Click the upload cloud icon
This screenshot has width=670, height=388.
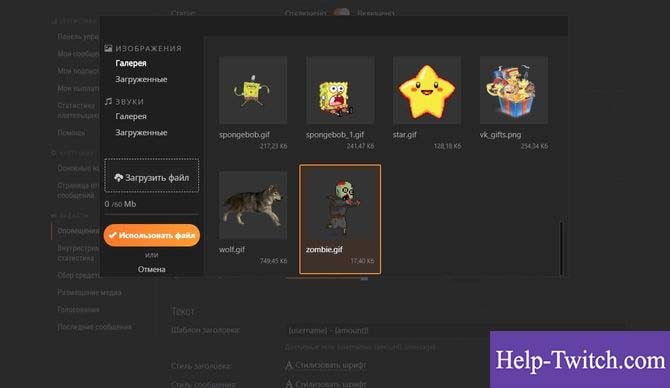(x=118, y=177)
